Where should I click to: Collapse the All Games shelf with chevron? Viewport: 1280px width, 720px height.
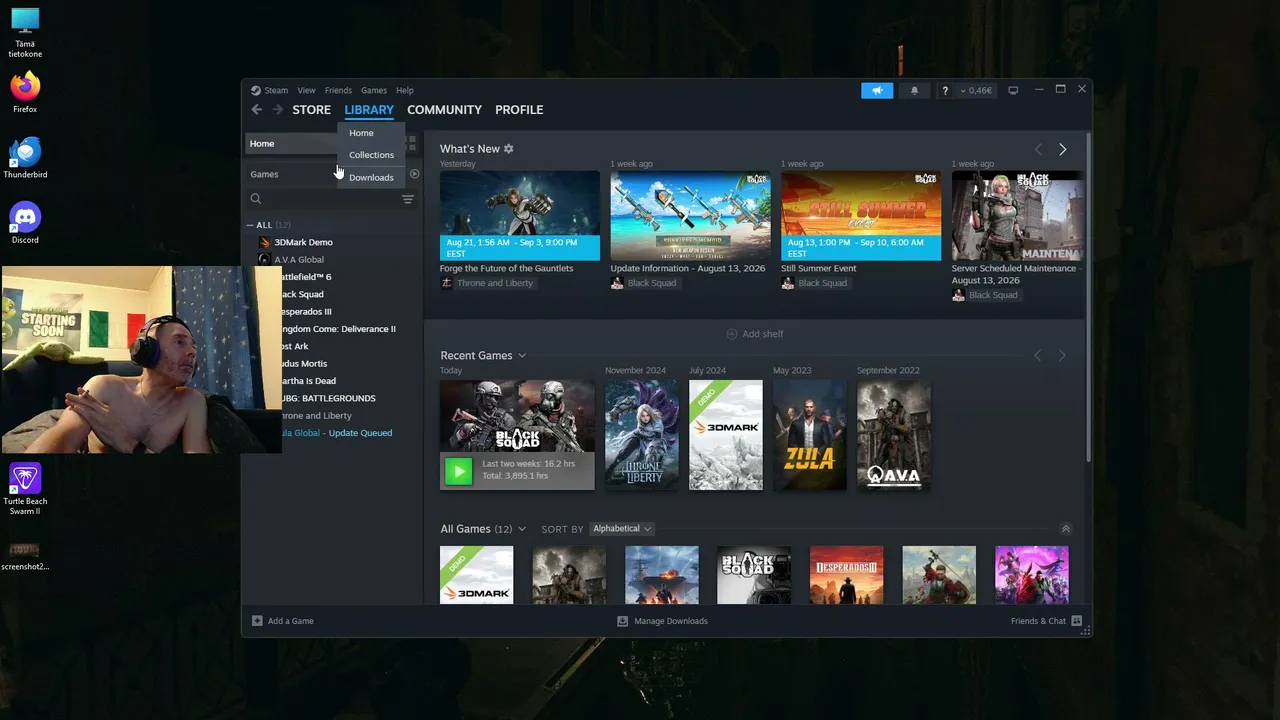tap(1066, 529)
